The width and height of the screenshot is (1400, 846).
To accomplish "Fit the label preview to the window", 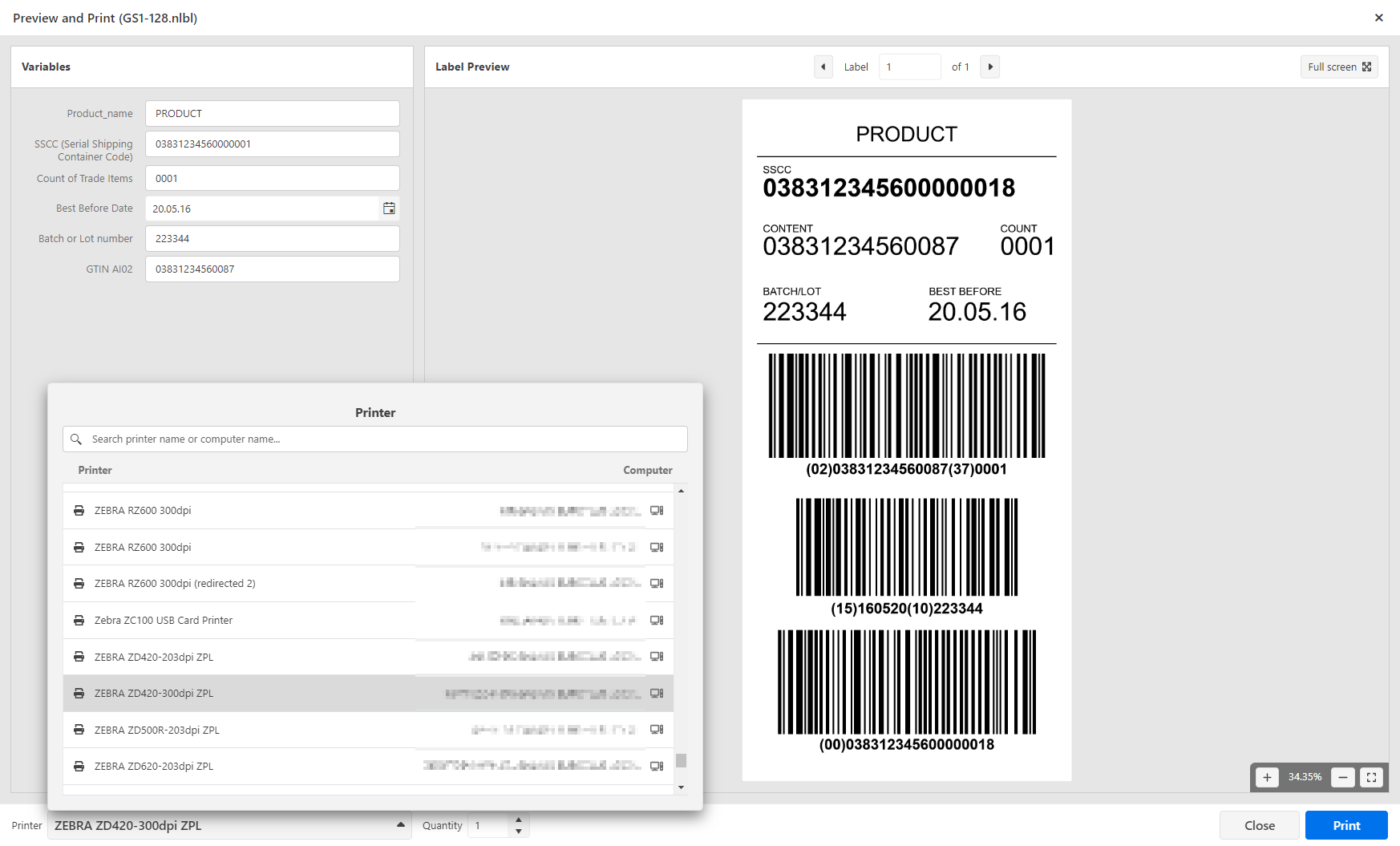I will pos(1371,777).
